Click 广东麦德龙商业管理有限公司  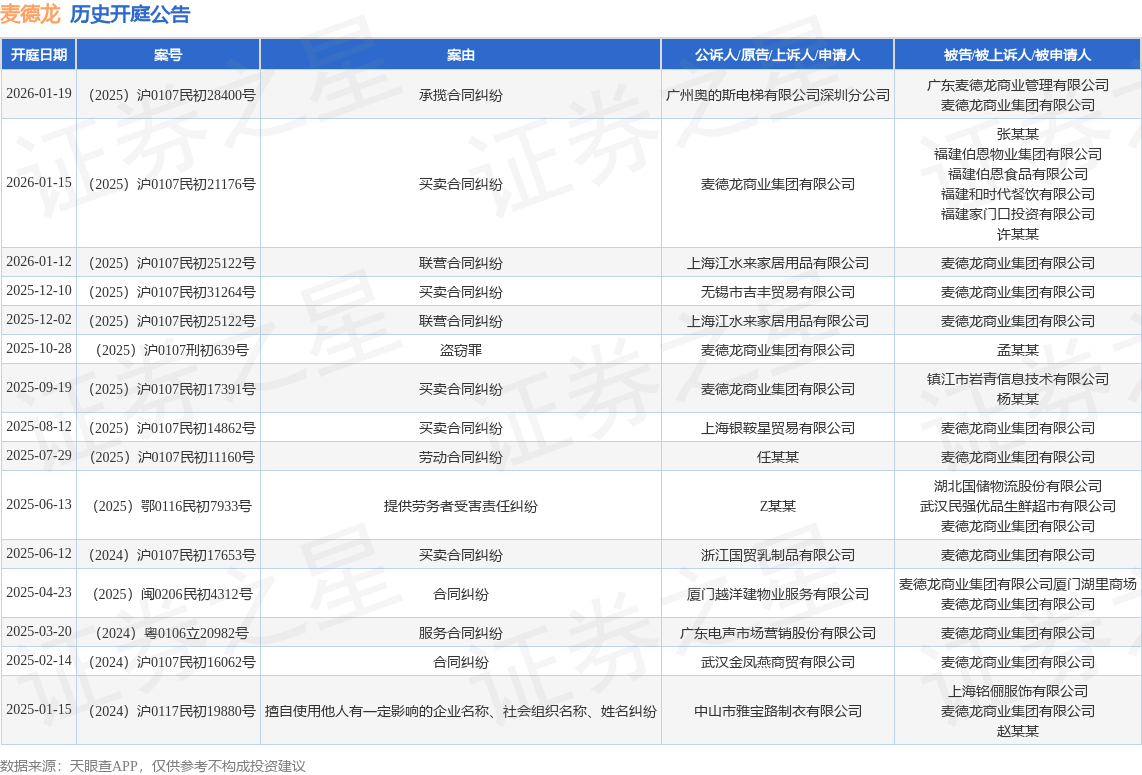[1017, 84]
